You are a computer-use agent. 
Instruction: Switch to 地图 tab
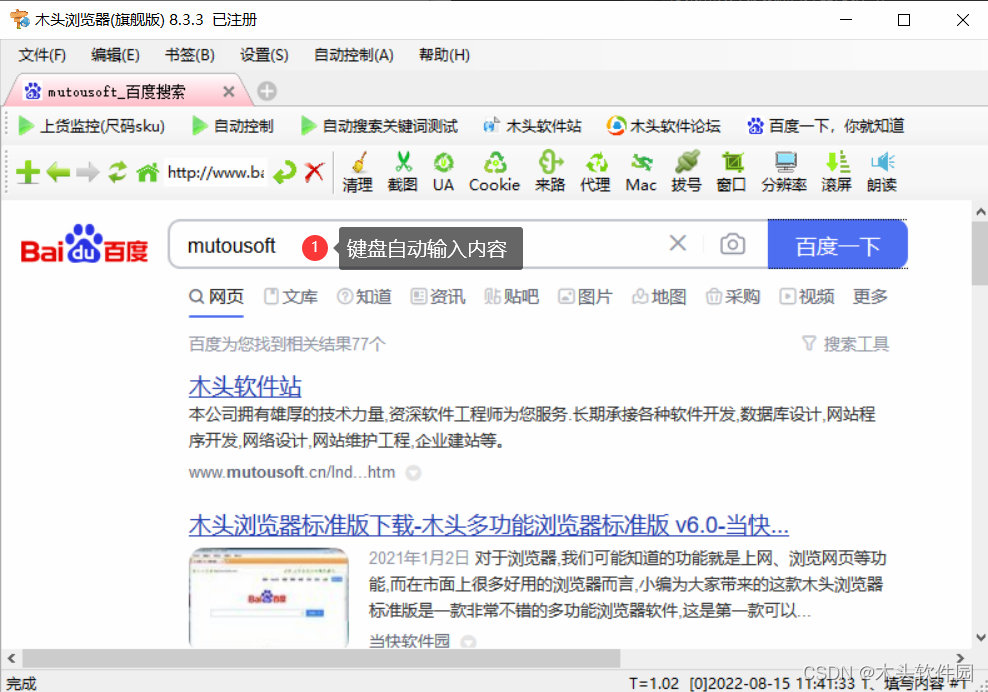659,297
